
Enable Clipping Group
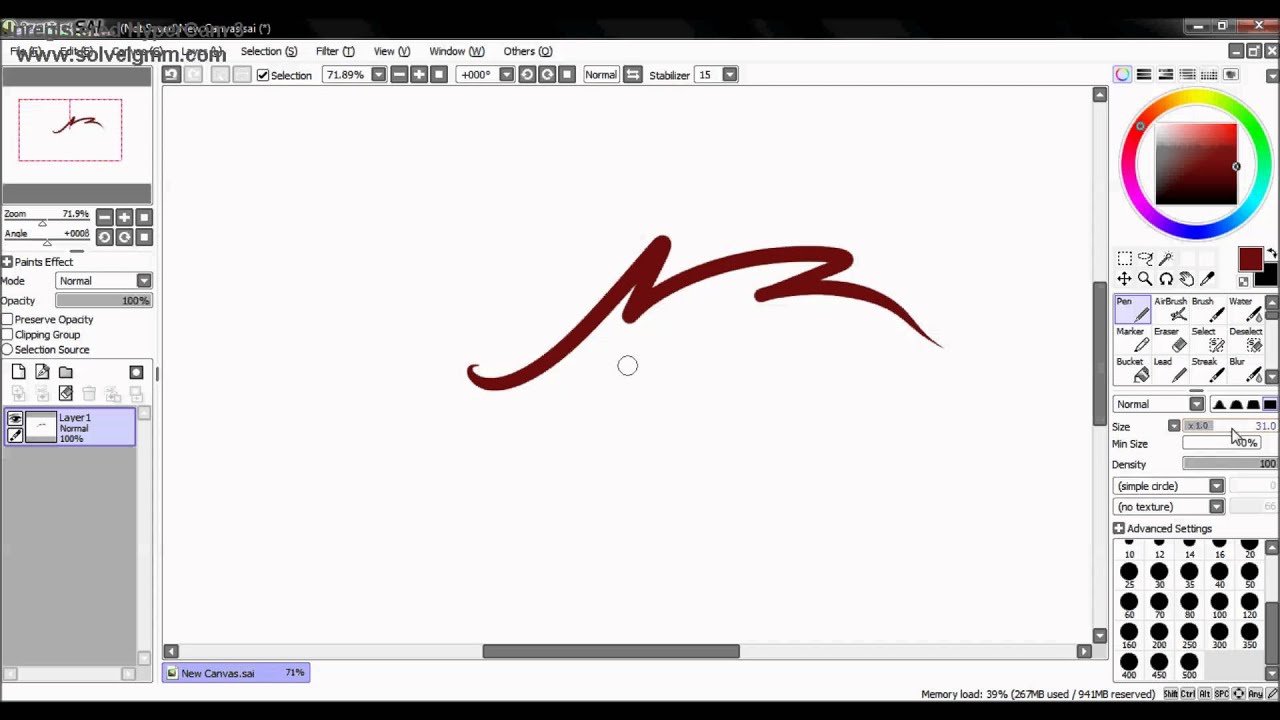[8, 334]
